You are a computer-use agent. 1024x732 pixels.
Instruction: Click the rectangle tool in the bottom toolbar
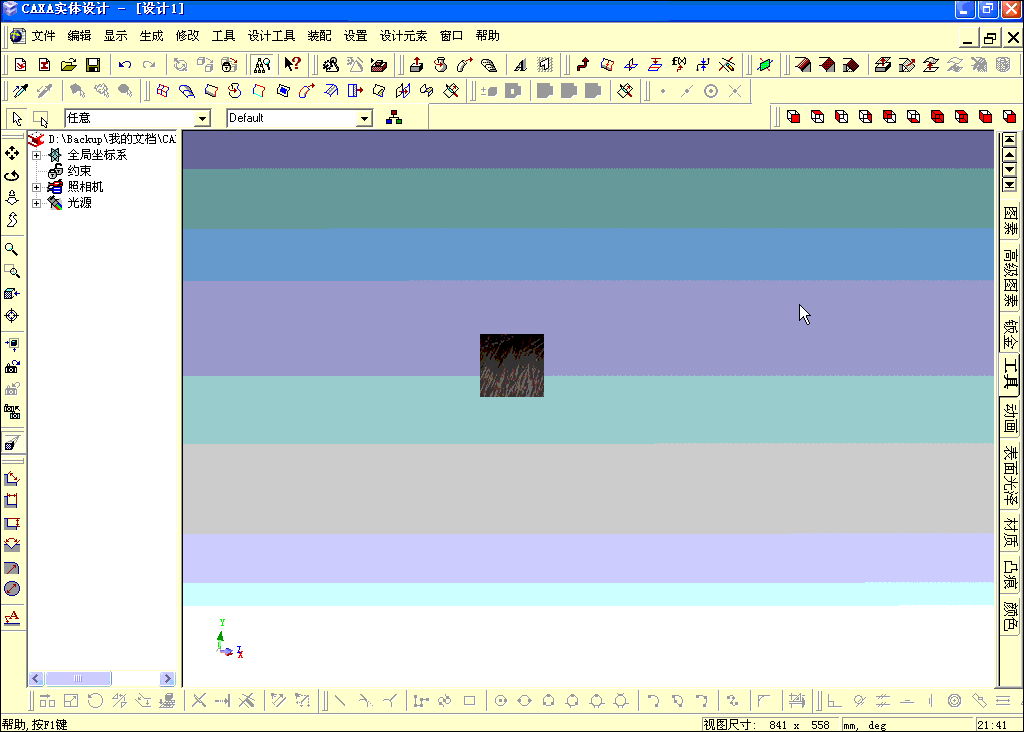pyautogui.click(x=470, y=701)
